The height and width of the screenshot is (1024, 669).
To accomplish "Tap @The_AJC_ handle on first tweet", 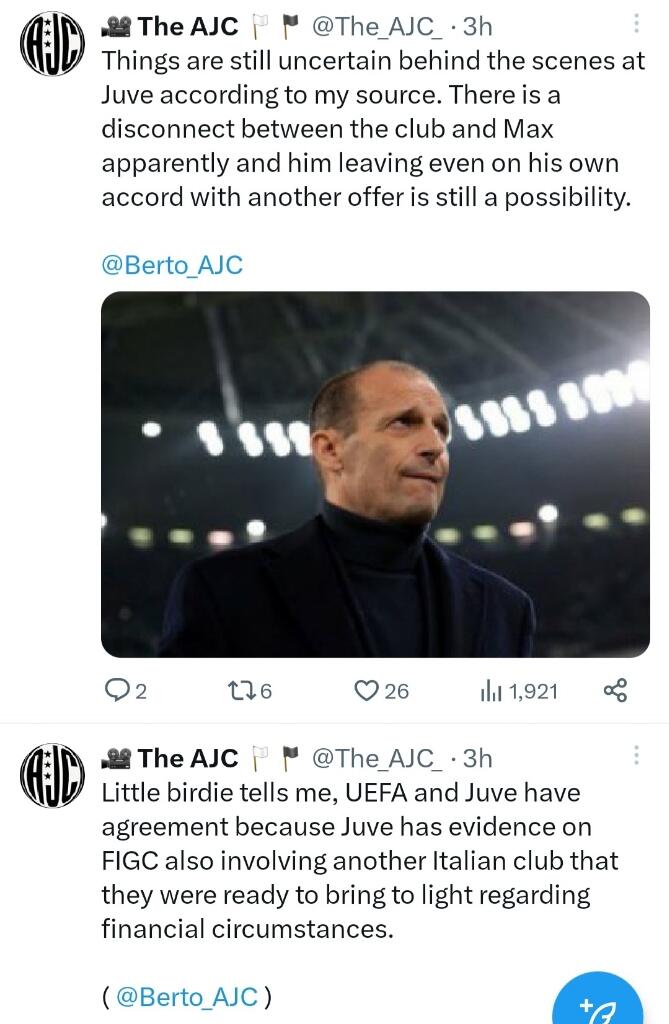I will [x=377, y=27].
